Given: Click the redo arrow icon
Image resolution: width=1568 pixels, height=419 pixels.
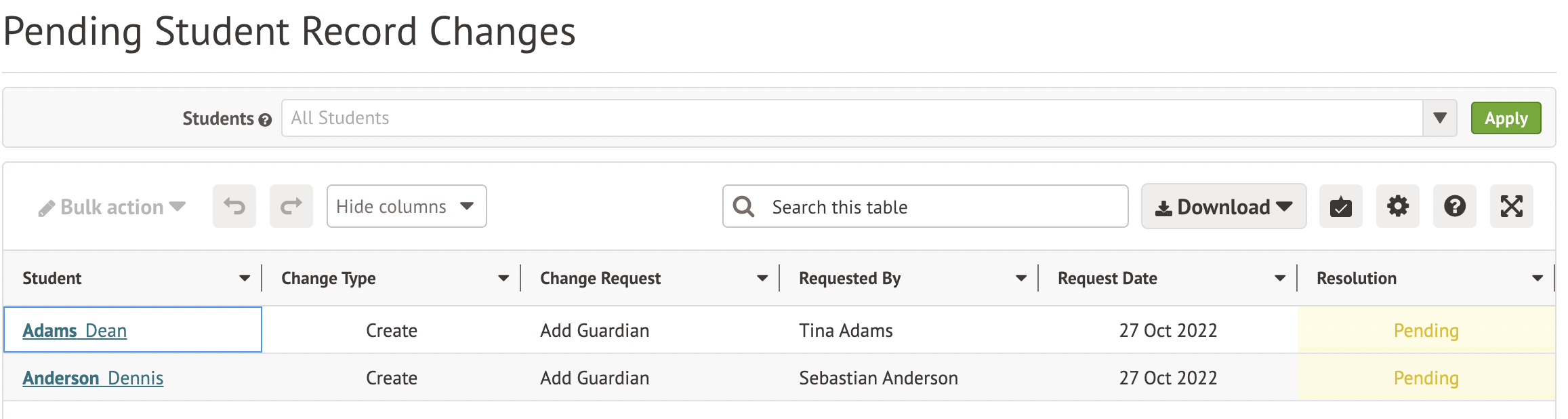Looking at the screenshot, I should tap(291, 206).
